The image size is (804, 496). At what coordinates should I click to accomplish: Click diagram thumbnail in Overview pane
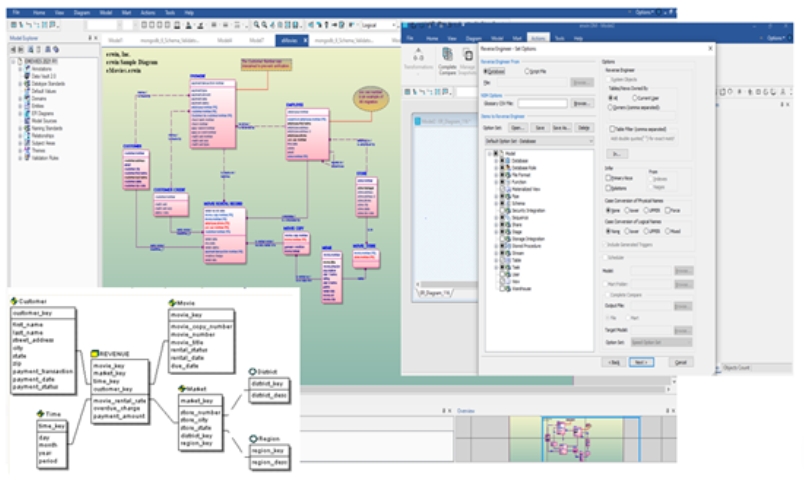pos(567,439)
